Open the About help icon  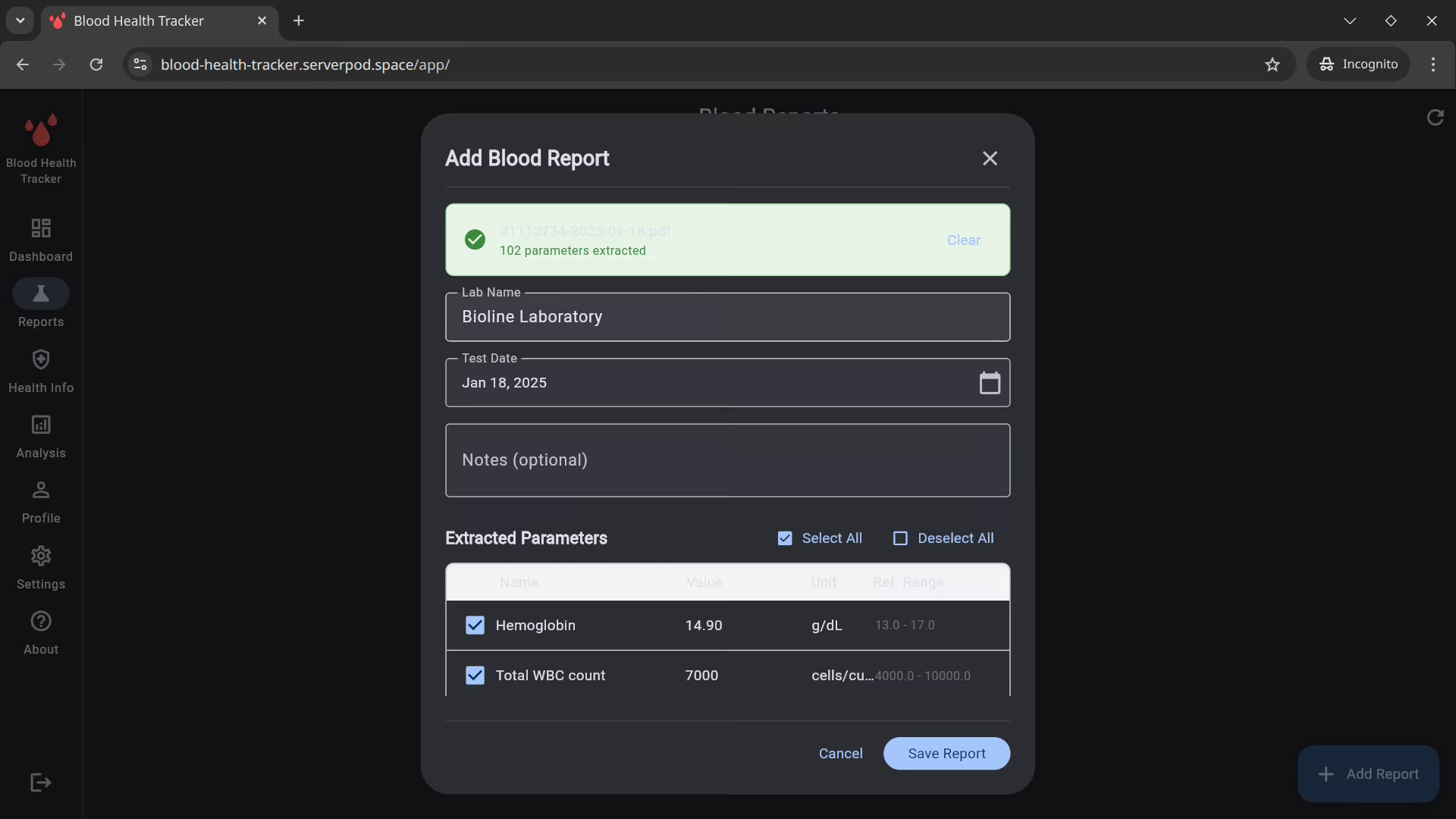click(x=41, y=621)
